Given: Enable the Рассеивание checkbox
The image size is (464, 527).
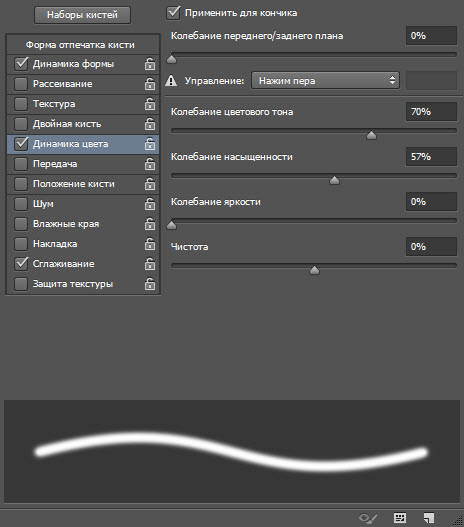Looking at the screenshot, I should 21,84.
